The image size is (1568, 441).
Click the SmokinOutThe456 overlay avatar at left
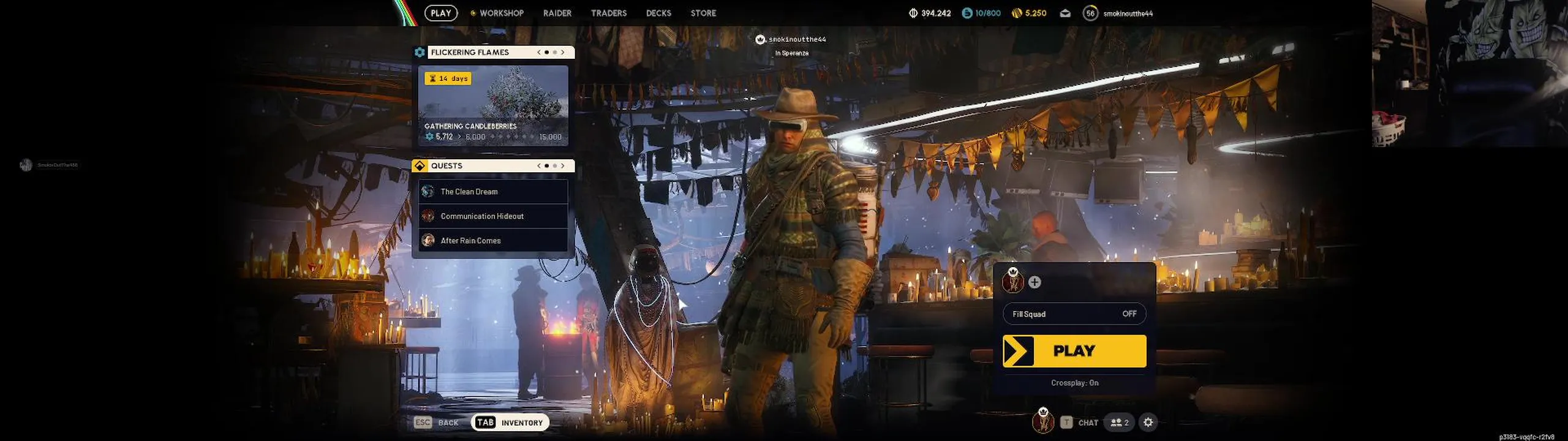tap(26, 165)
